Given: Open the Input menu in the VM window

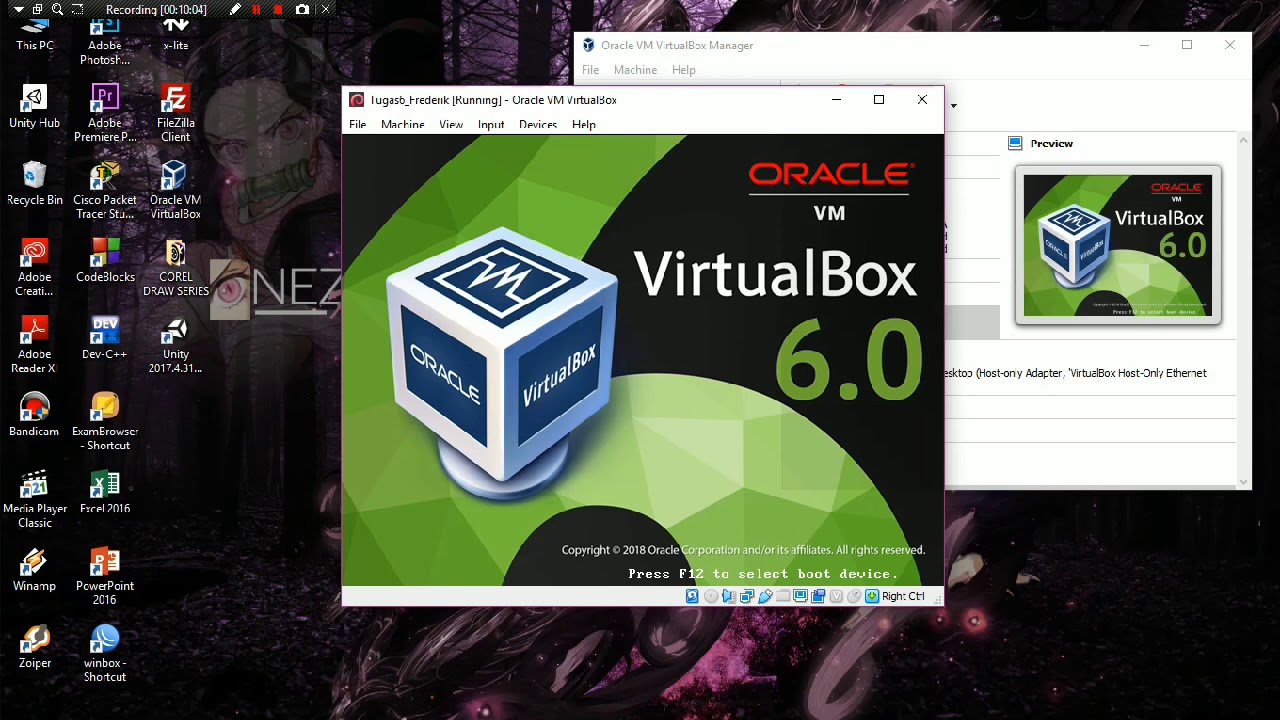Looking at the screenshot, I should point(491,125).
